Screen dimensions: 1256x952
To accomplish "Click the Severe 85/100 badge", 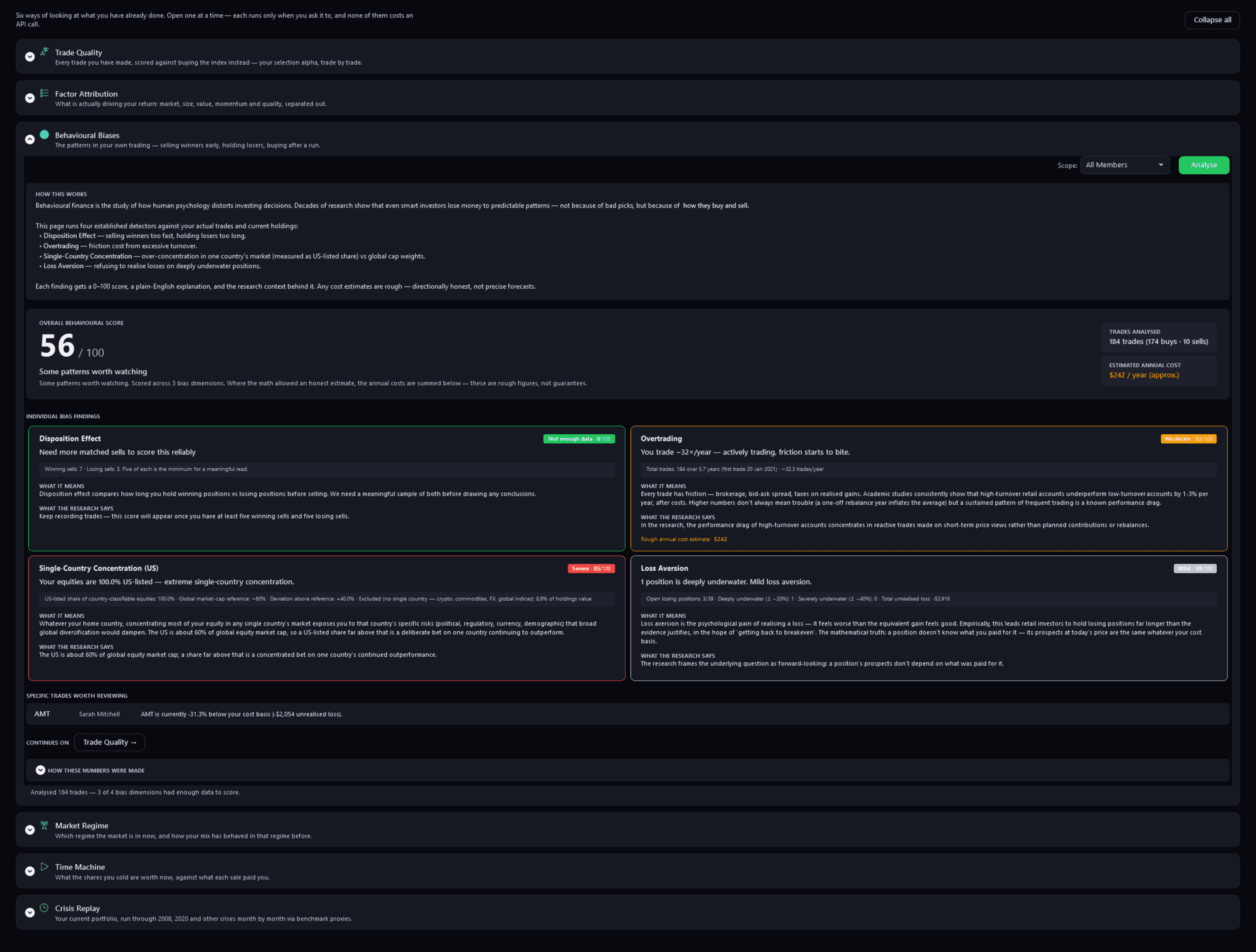I will coord(591,568).
